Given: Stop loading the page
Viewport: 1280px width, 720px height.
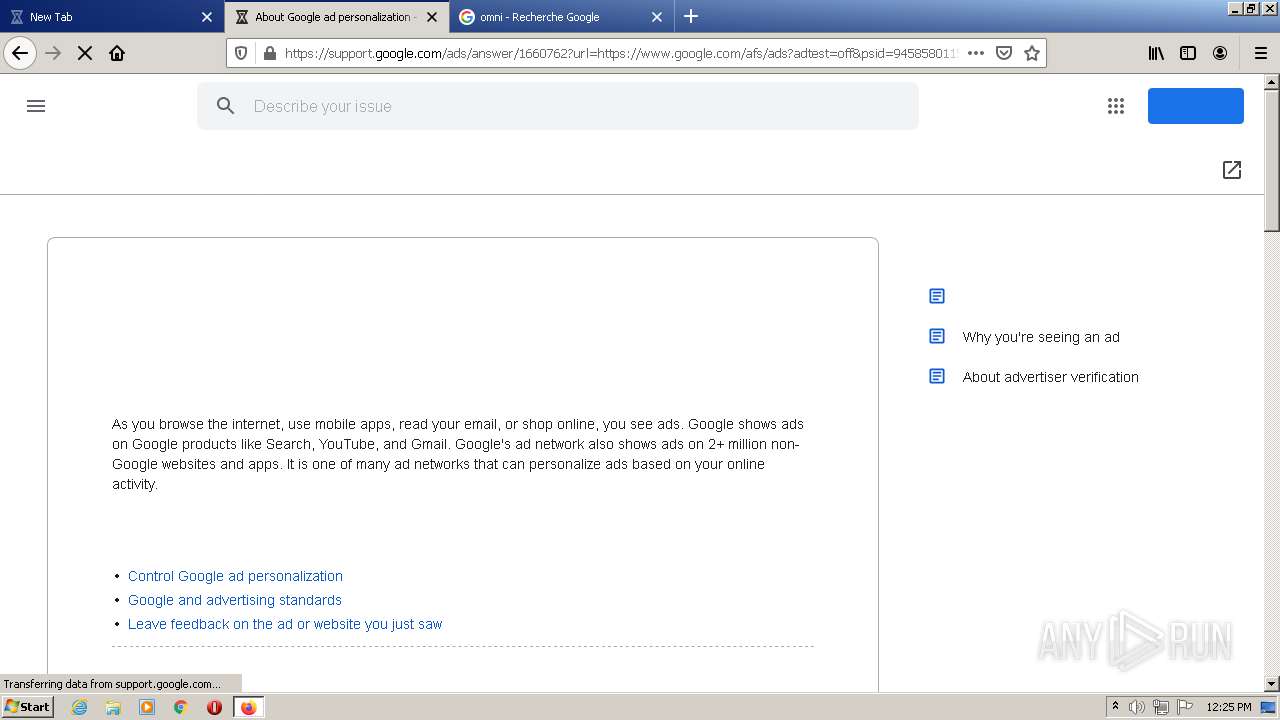Looking at the screenshot, I should pyautogui.click(x=85, y=53).
